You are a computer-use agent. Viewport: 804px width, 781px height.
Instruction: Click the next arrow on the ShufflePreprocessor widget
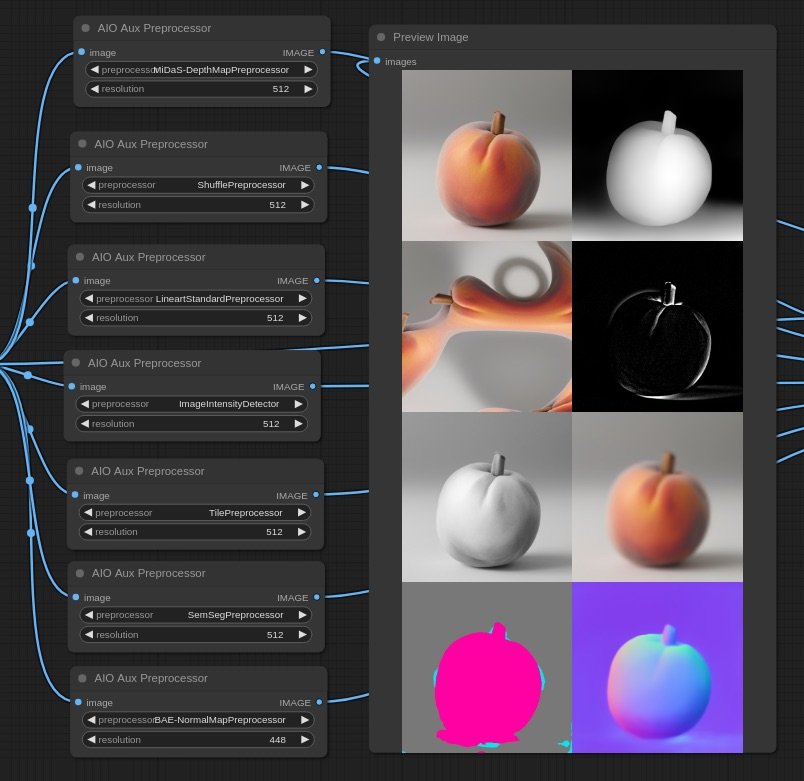305,185
